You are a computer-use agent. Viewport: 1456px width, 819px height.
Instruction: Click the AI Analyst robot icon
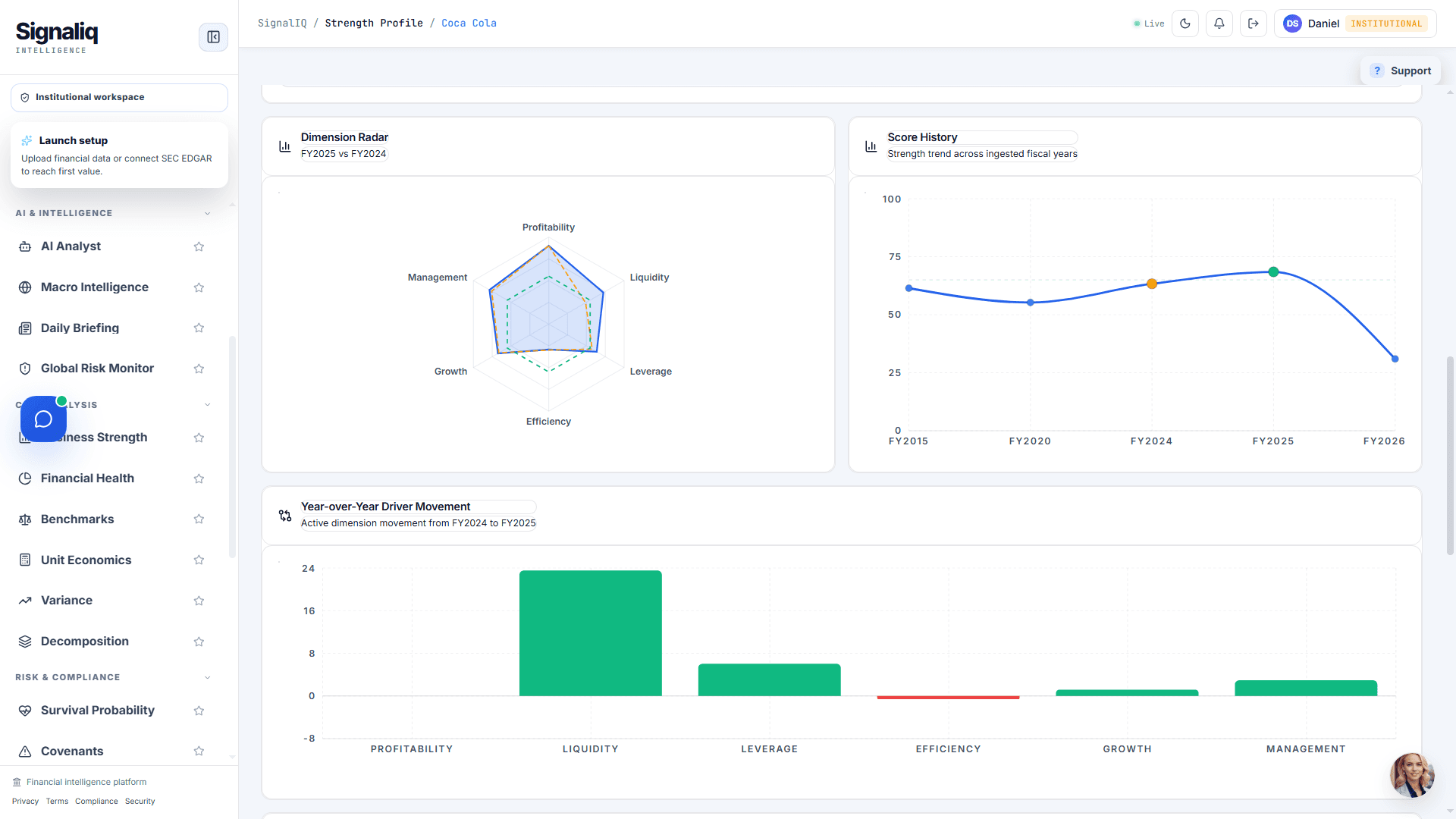click(25, 246)
